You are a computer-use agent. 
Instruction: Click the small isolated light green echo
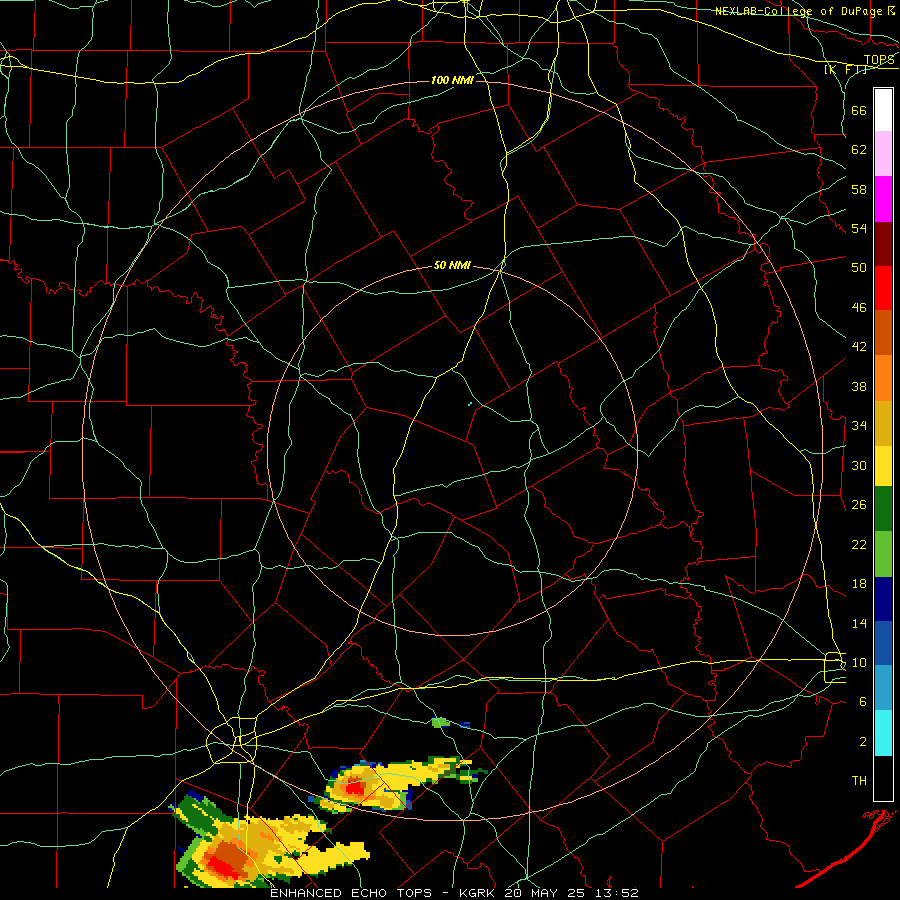[x=440, y=722]
